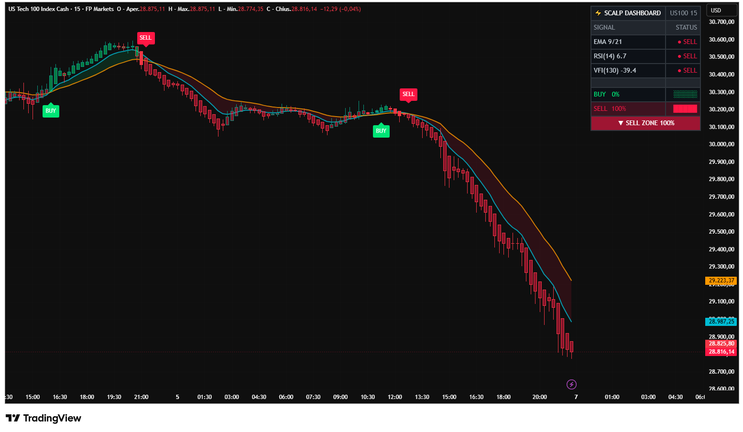
Task: Click the purple lightning bolt icon near the time axis
Action: coord(571,384)
